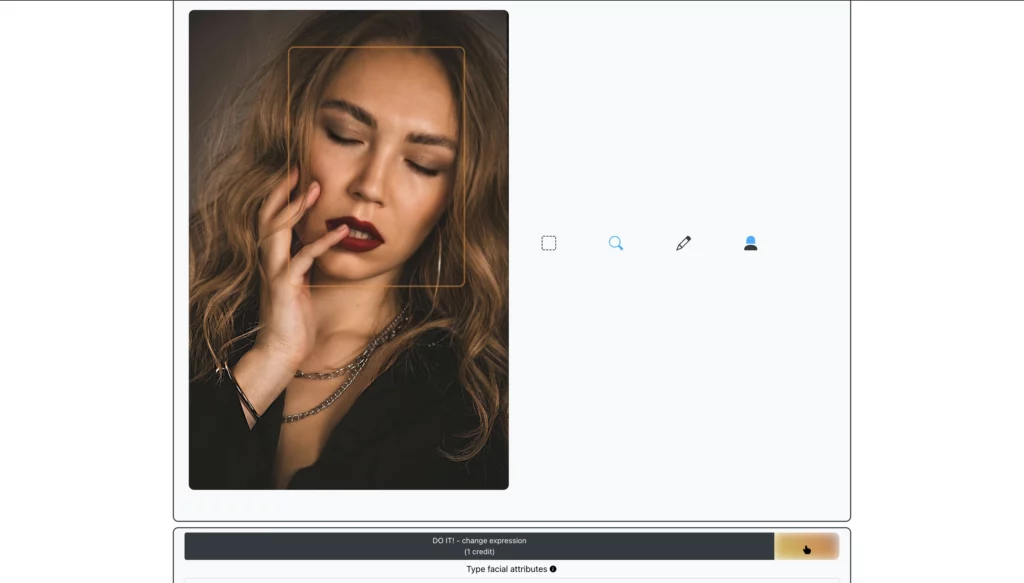The image size is (1024, 583).
Task: Click the hand pointer icon on orange button
Action: coord(806,548)
